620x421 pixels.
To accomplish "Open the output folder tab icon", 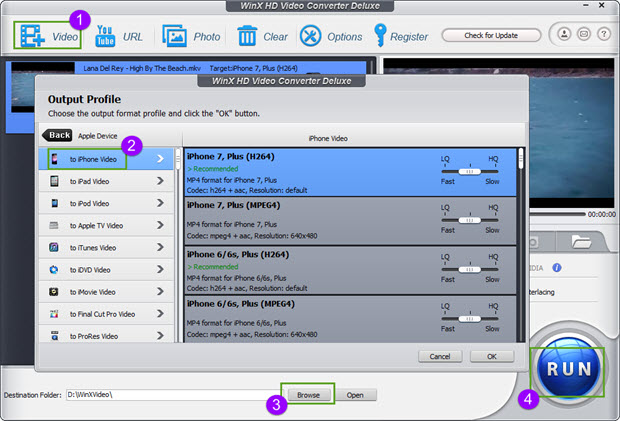I will click(x=581, y=241).
